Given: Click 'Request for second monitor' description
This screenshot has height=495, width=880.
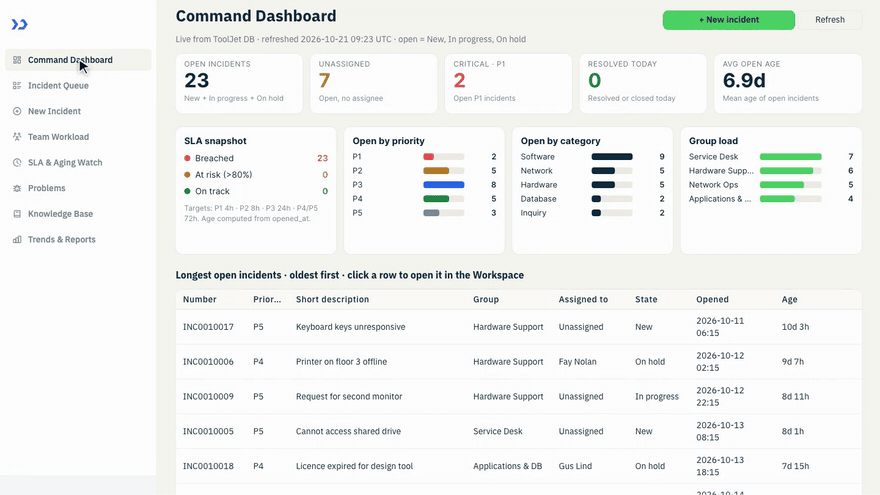Looking at the screenshot, I should [349, 396].
